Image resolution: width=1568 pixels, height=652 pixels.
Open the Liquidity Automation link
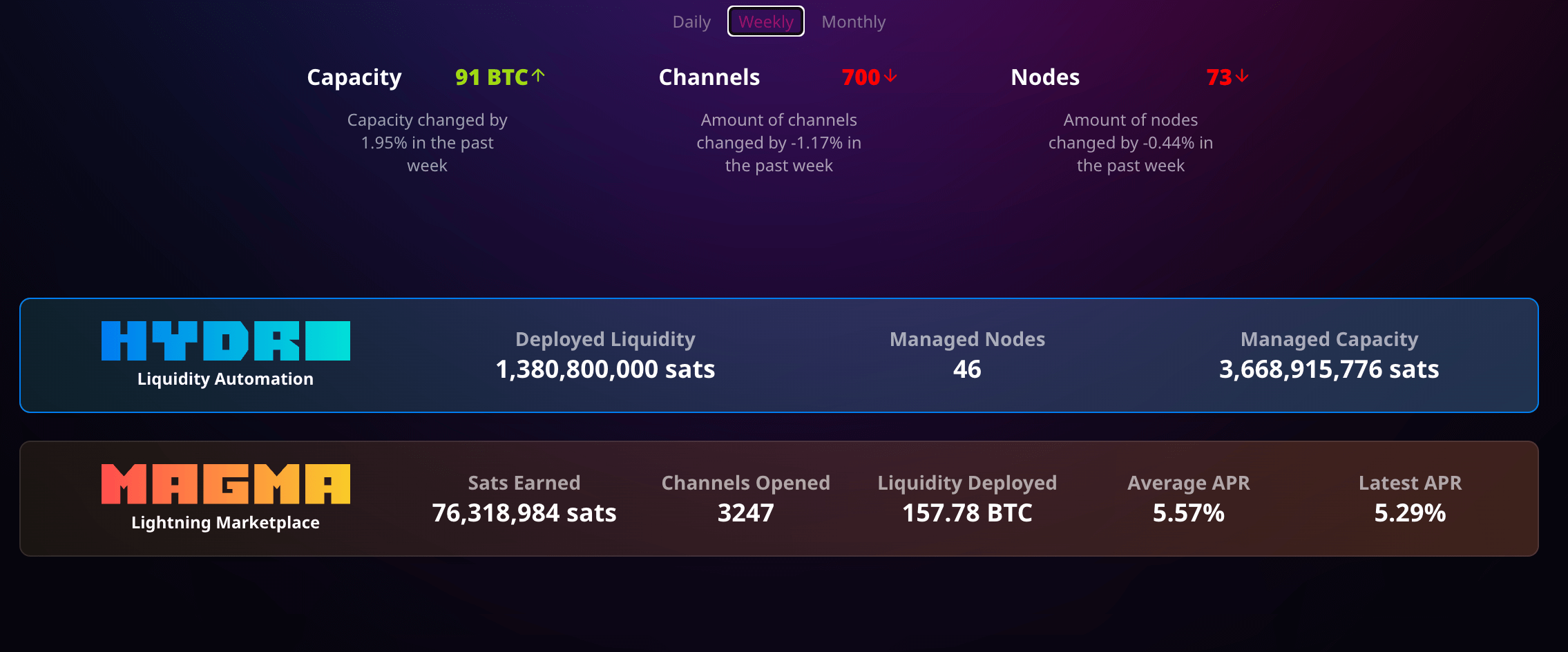point(225,379)
